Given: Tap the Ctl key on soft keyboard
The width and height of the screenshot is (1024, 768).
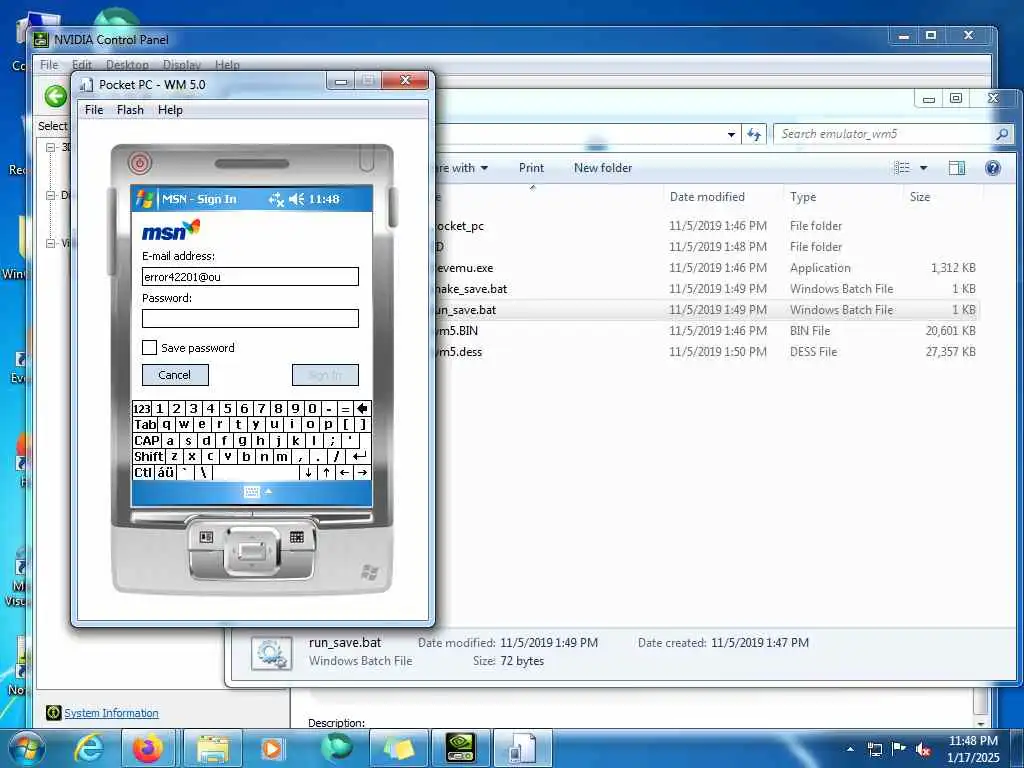Looking at the screenshot, I should pos(143,472).
